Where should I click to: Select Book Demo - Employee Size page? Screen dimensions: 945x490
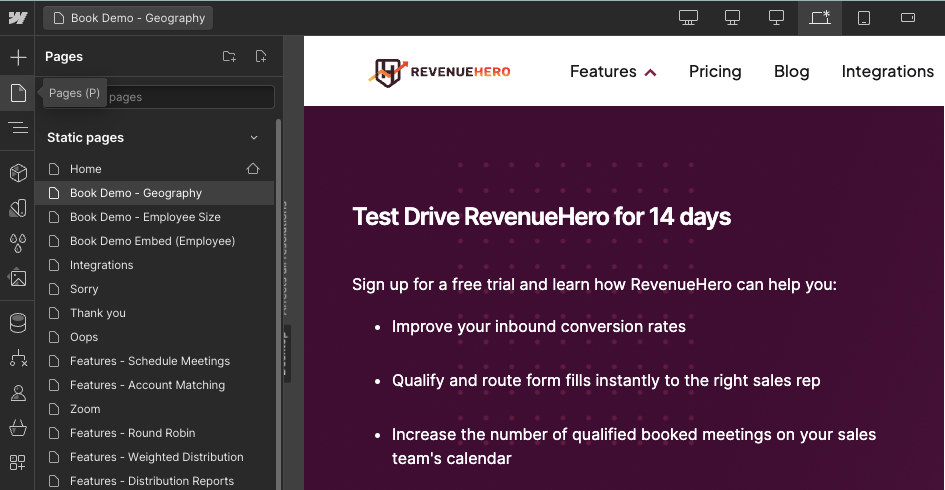(154, 217)
